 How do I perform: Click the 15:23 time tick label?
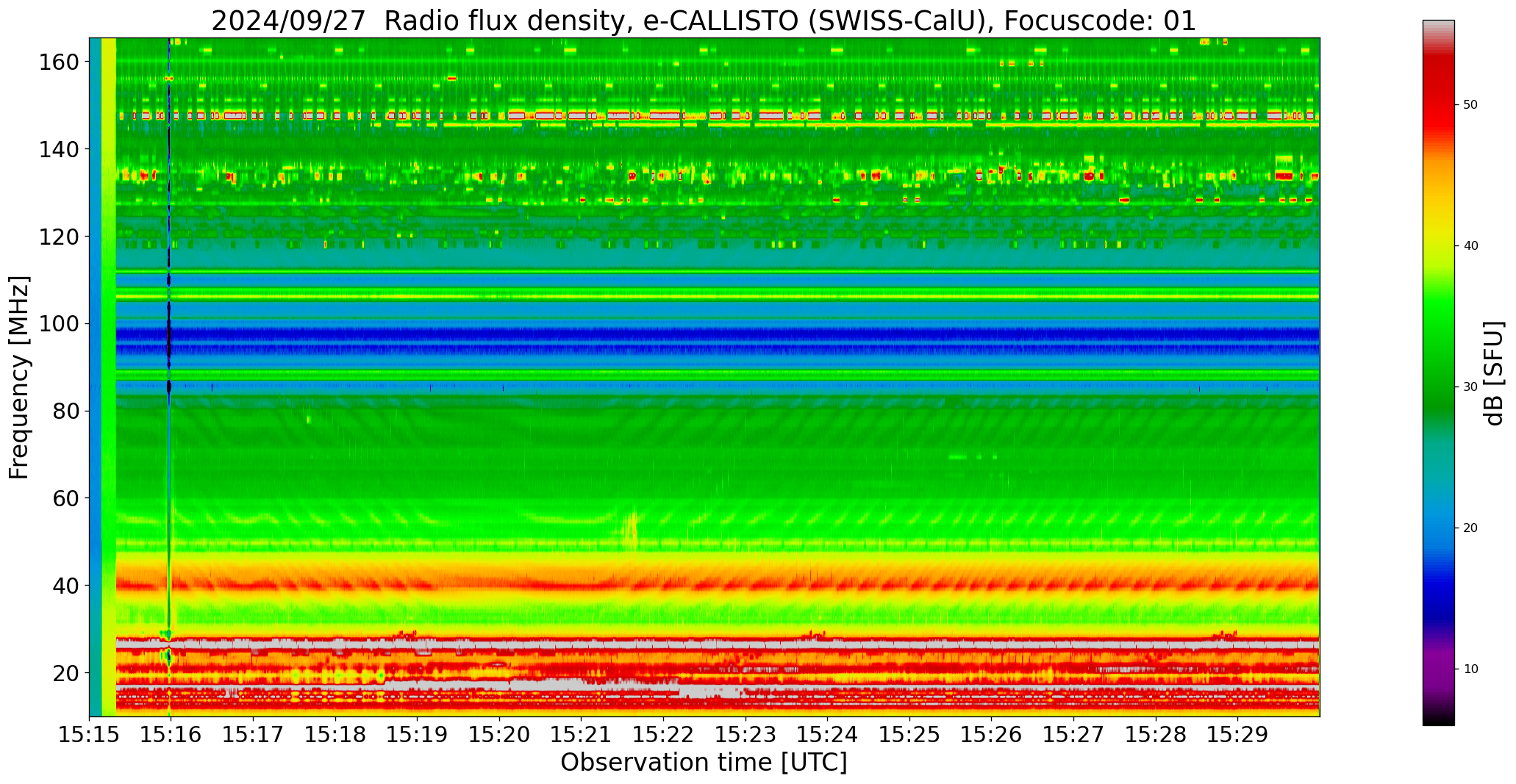pyautogui.click(x=746, y=733)
